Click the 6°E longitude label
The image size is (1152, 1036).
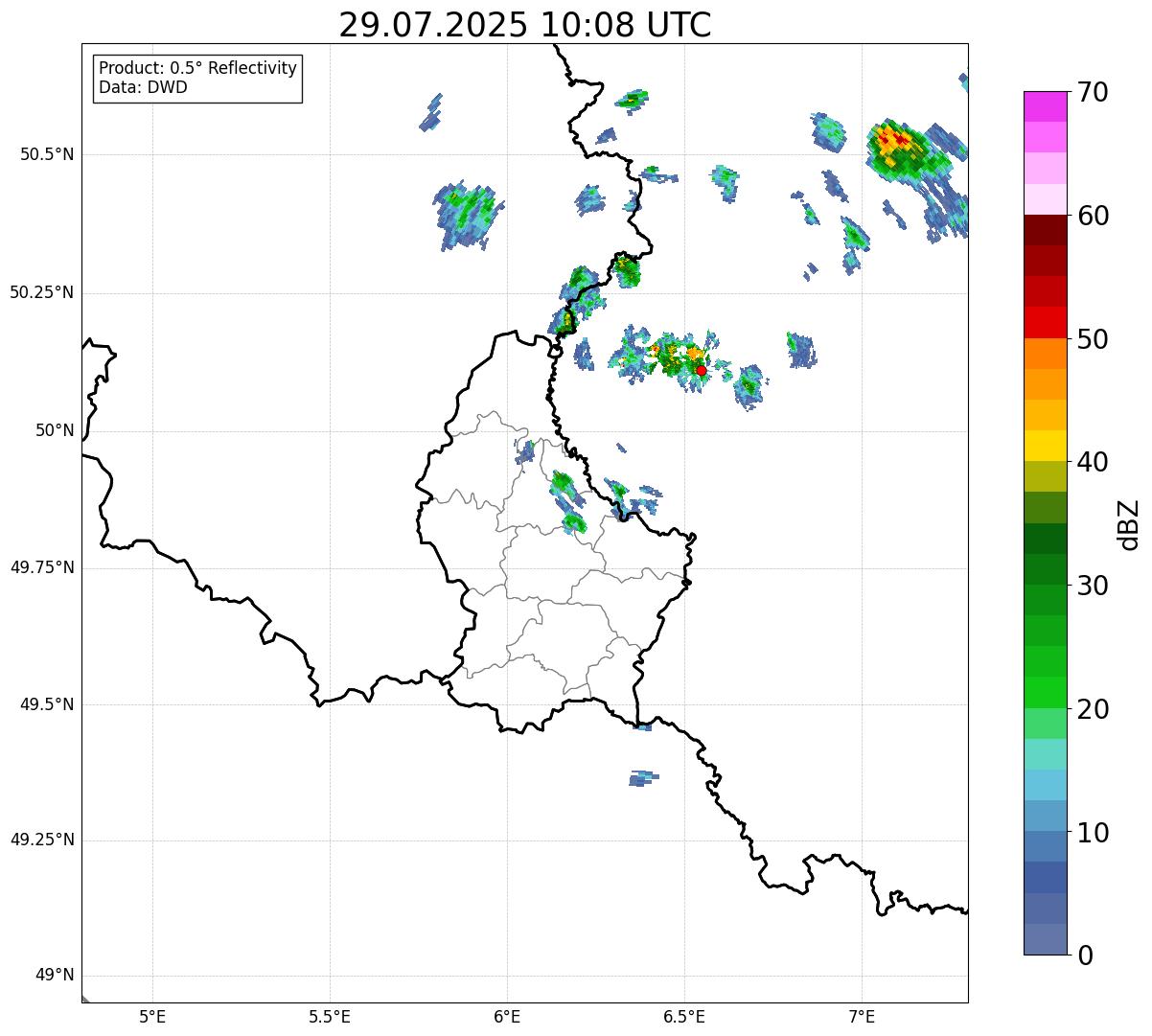click(507, 1017)
